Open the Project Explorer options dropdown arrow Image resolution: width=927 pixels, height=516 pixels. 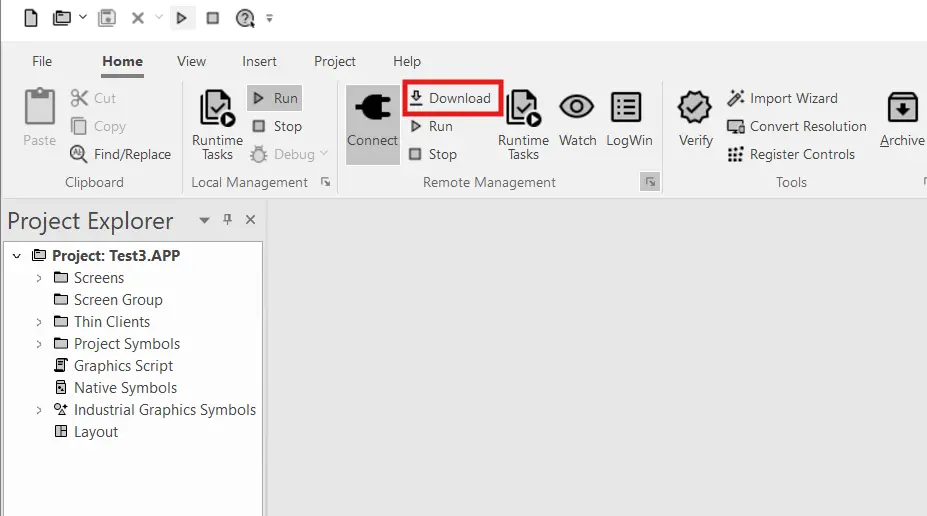204,220
